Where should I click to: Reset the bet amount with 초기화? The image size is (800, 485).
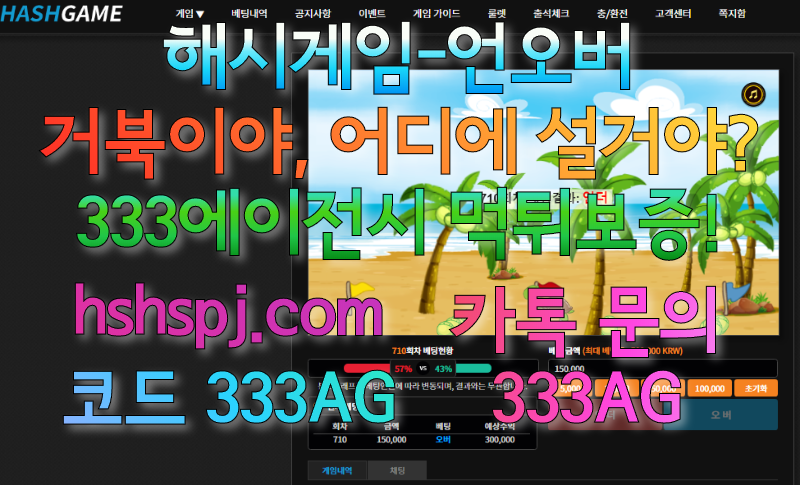tap(756, 389)
